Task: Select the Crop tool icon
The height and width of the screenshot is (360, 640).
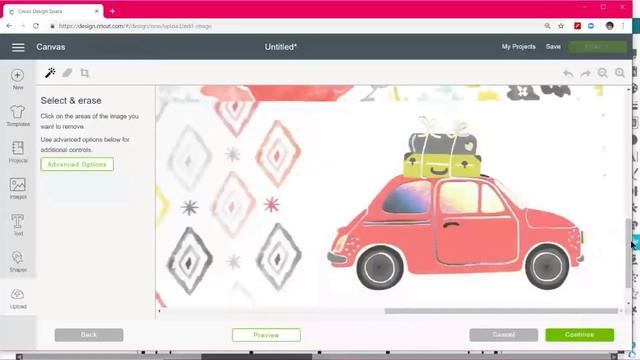Action: [84, 73]
